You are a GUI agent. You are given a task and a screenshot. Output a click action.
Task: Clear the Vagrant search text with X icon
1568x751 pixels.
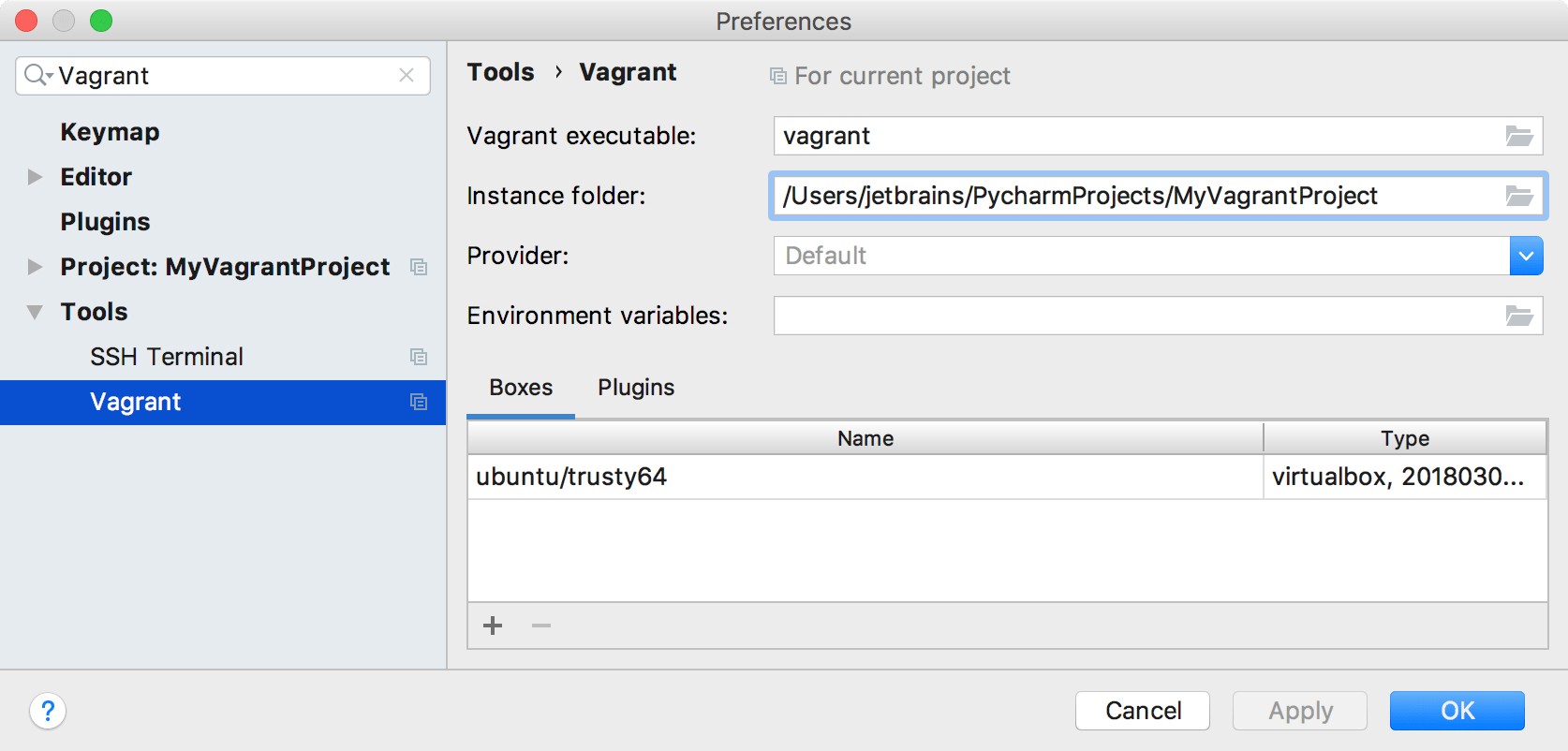click(407, 76)
